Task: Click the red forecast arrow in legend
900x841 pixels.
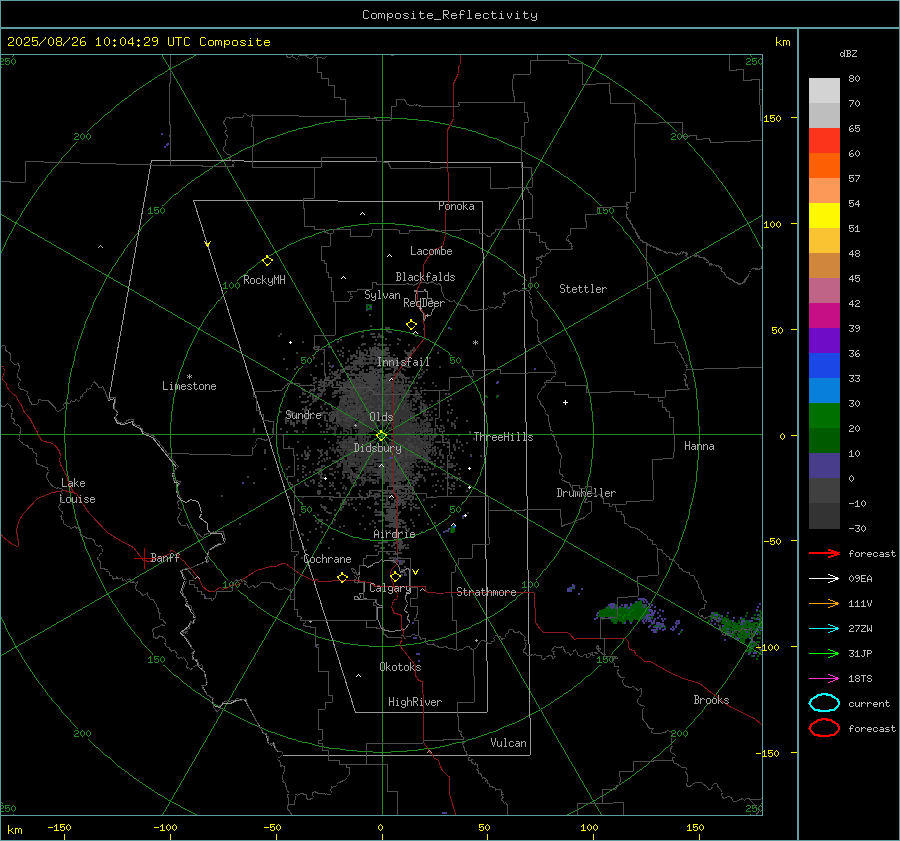Action: [x=824, y=553]
